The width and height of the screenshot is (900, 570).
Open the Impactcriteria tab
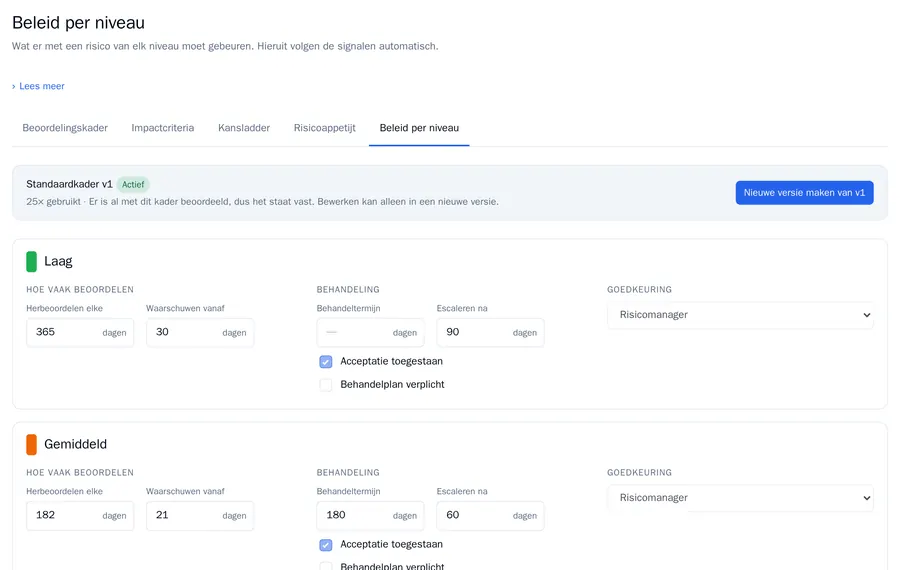[x=162, y=128]
